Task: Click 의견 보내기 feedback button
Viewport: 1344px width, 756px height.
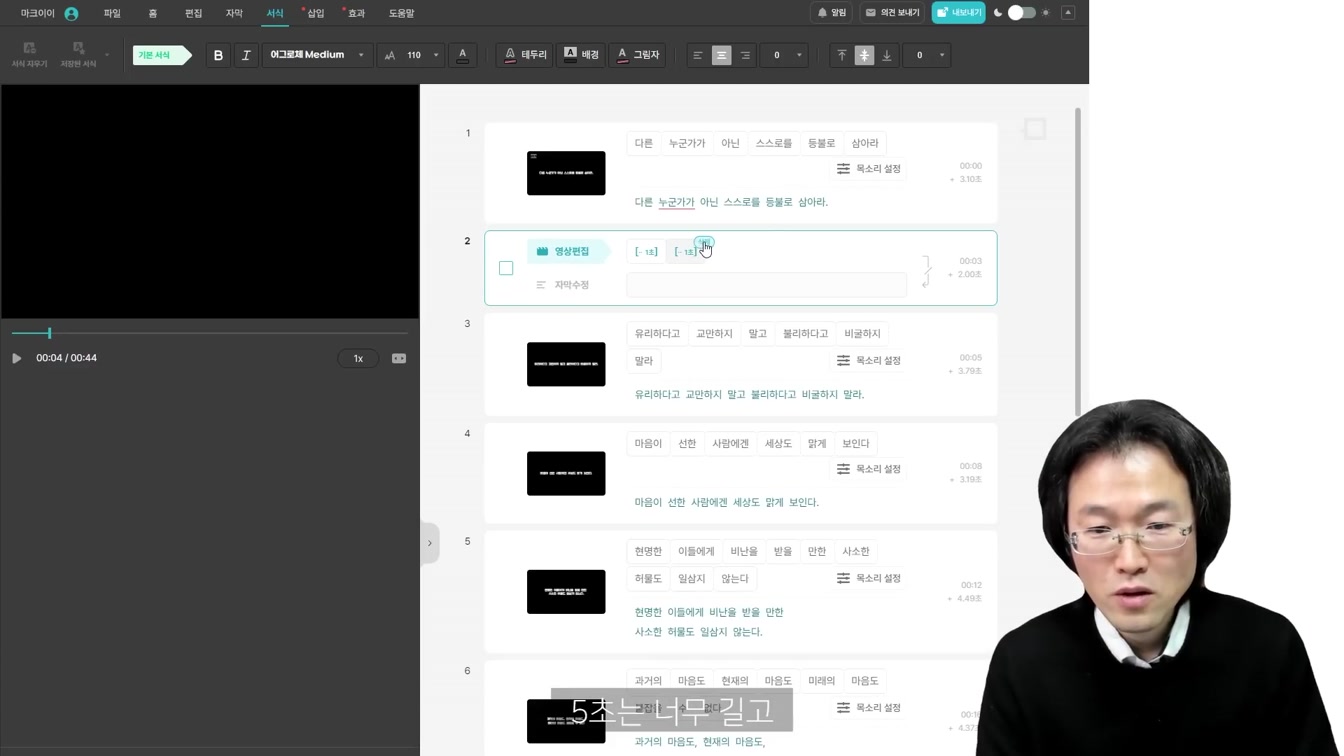Action: tap(892, 13)
